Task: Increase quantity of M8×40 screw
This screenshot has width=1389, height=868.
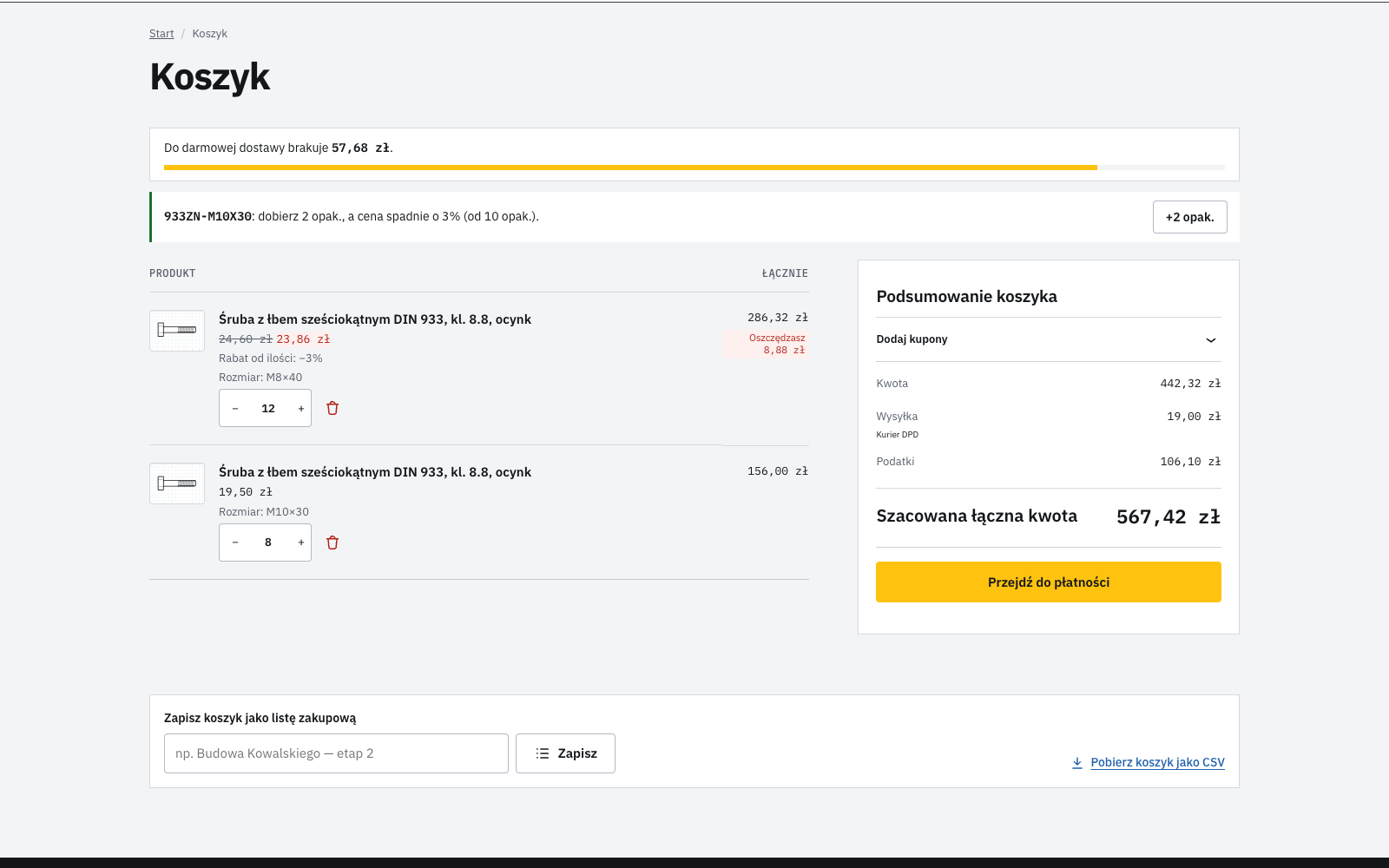Action: click(x=301, y=408)
